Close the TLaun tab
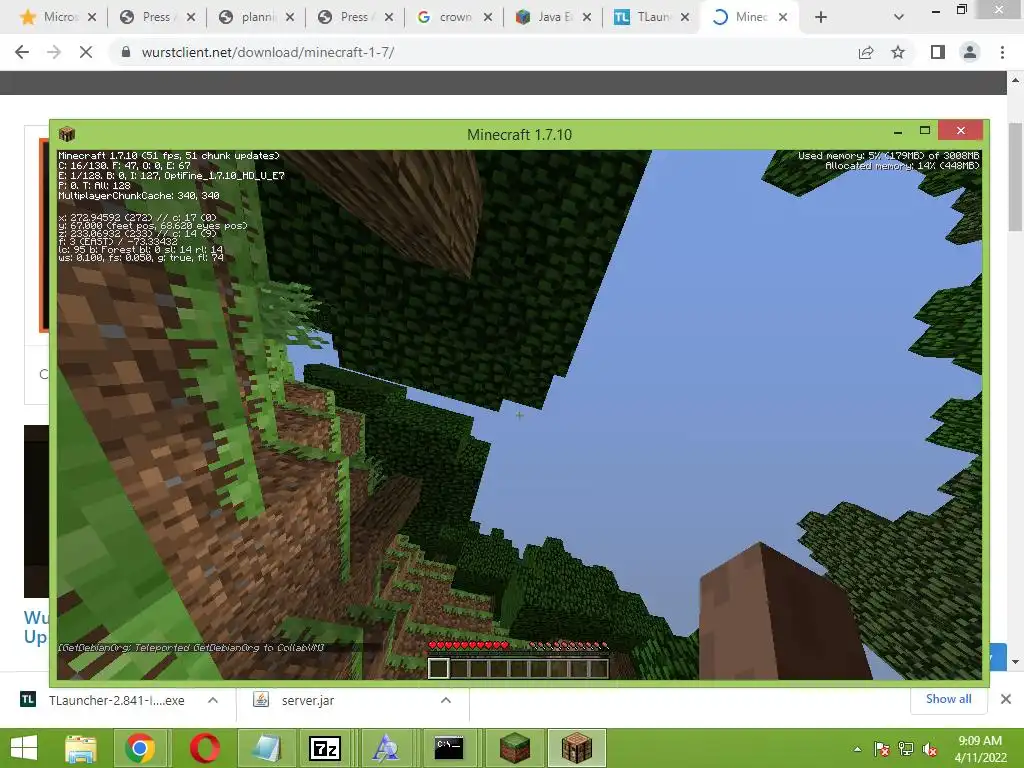1024x768 pixels. (x=685, y=18)
